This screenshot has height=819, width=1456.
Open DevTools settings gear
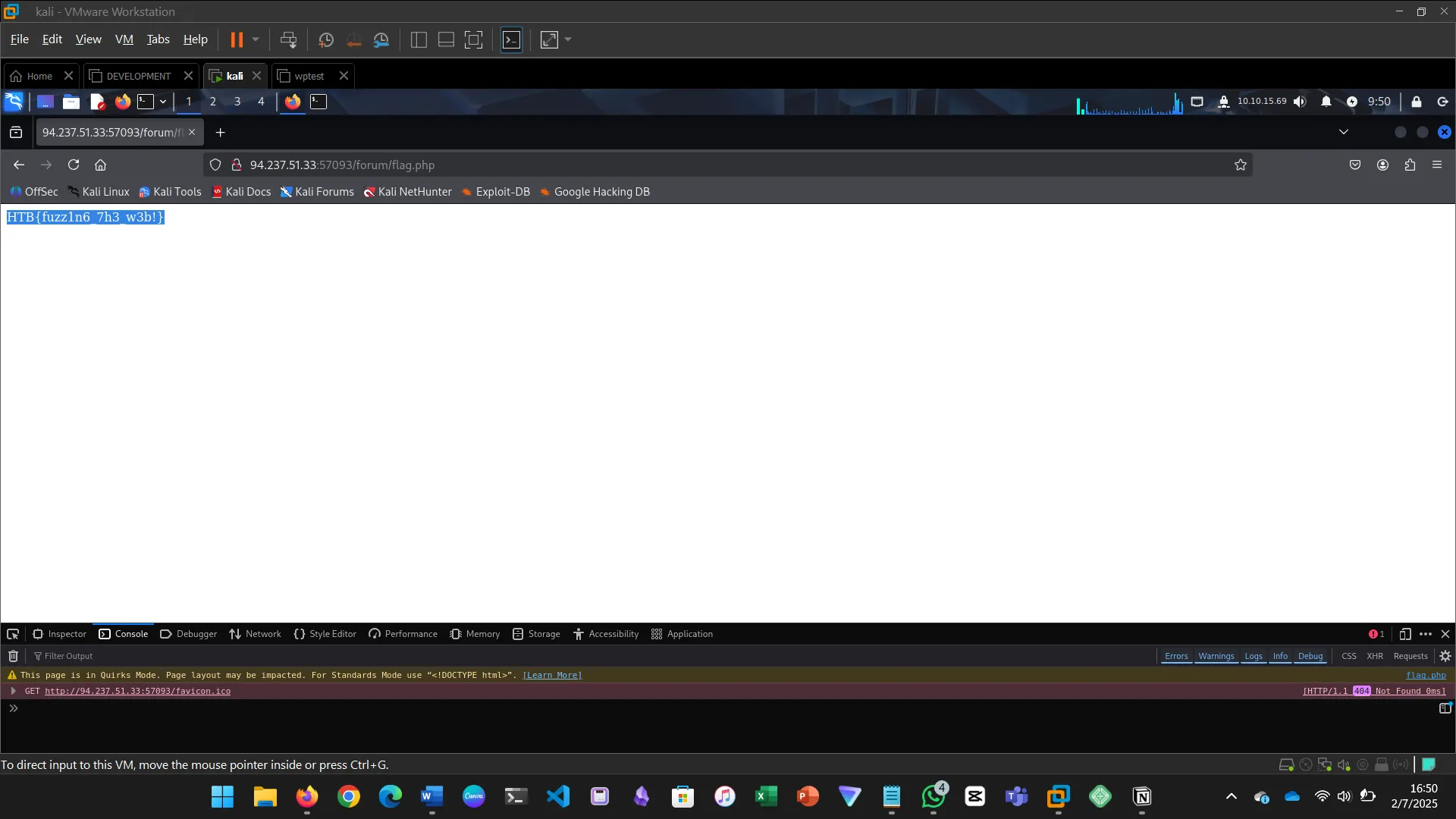[x=1445, y=656]
